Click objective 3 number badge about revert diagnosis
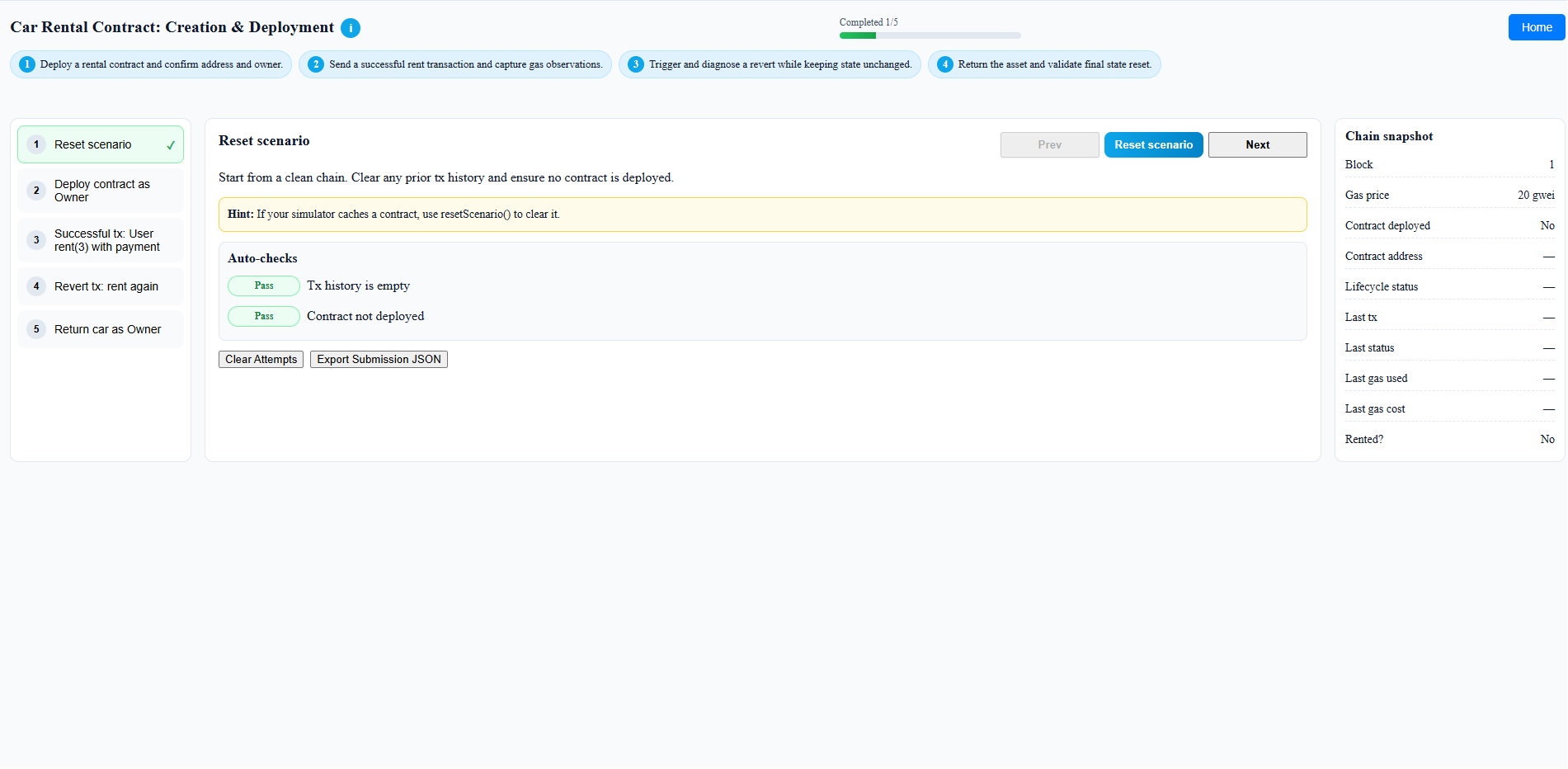Image resolution: width=1568 pixels, height=769 pixels. point(635,64)
